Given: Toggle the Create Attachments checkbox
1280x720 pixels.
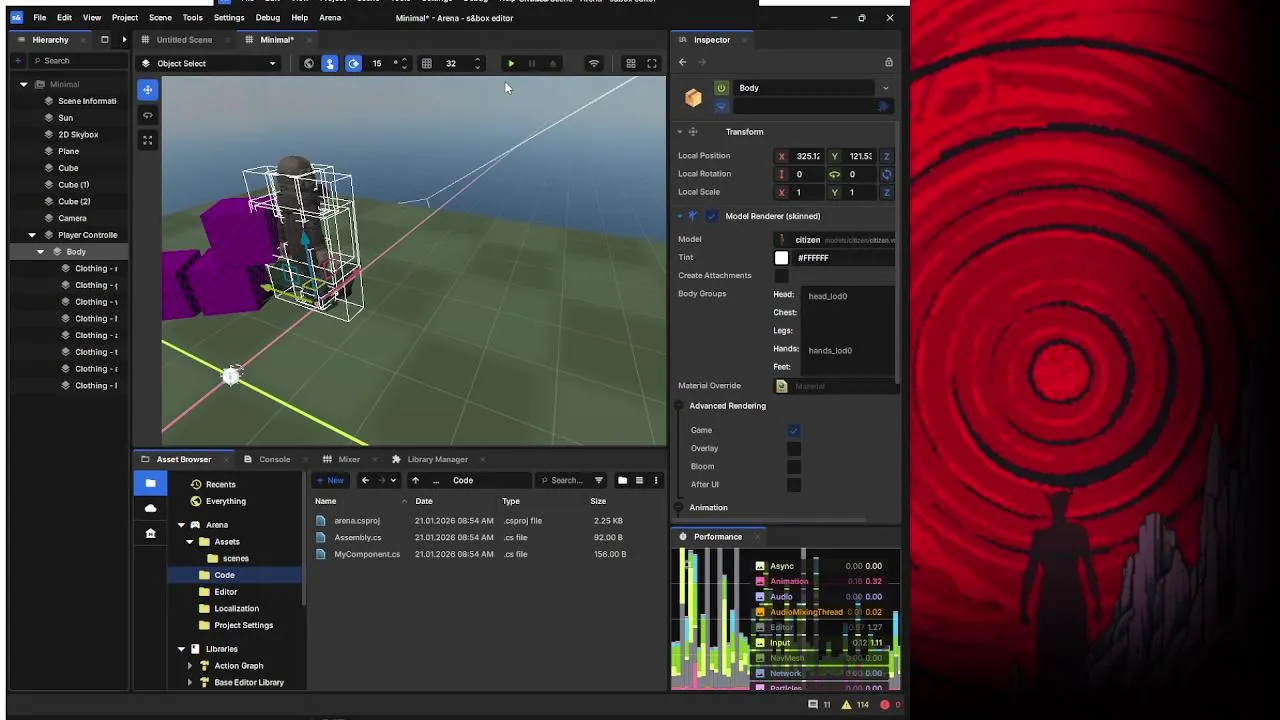Looking at the screenshot, I should (x=782, y=276).
